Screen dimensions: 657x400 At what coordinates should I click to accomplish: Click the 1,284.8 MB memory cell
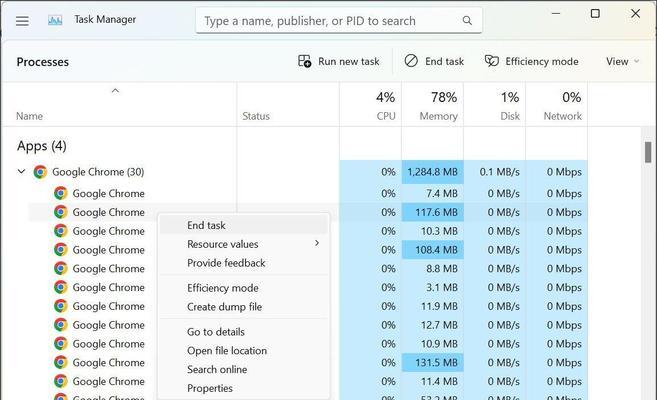[432, 172]
